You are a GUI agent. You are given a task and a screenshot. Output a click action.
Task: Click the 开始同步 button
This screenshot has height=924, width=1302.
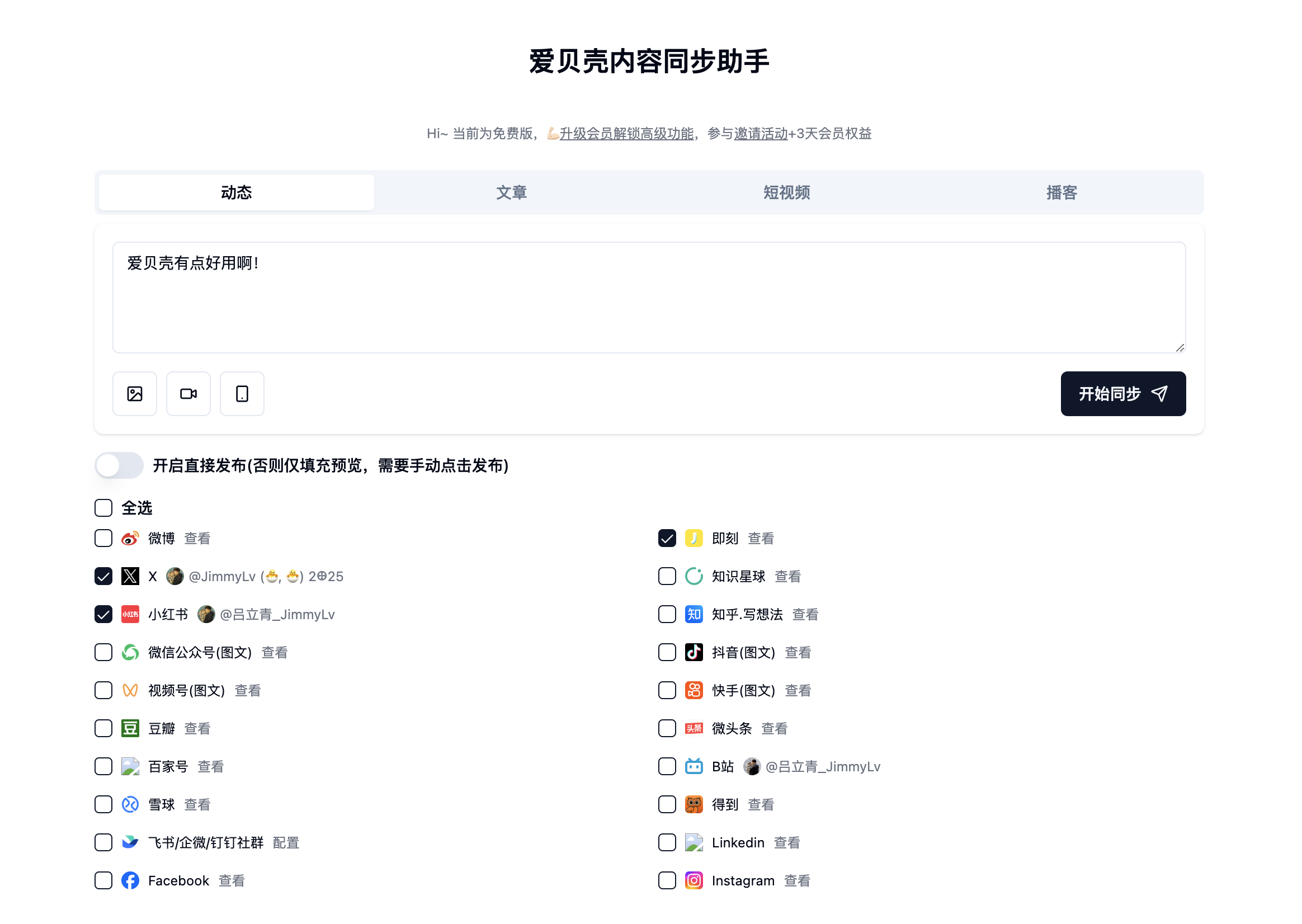1125,394
